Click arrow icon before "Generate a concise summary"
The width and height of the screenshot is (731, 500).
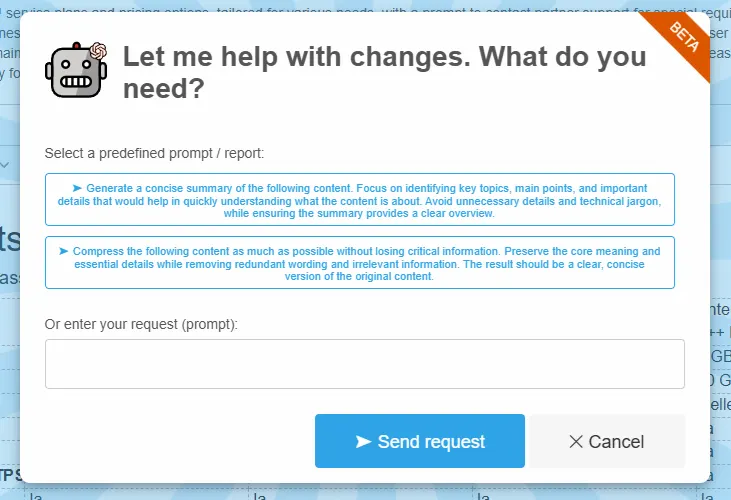click(77, 188)
